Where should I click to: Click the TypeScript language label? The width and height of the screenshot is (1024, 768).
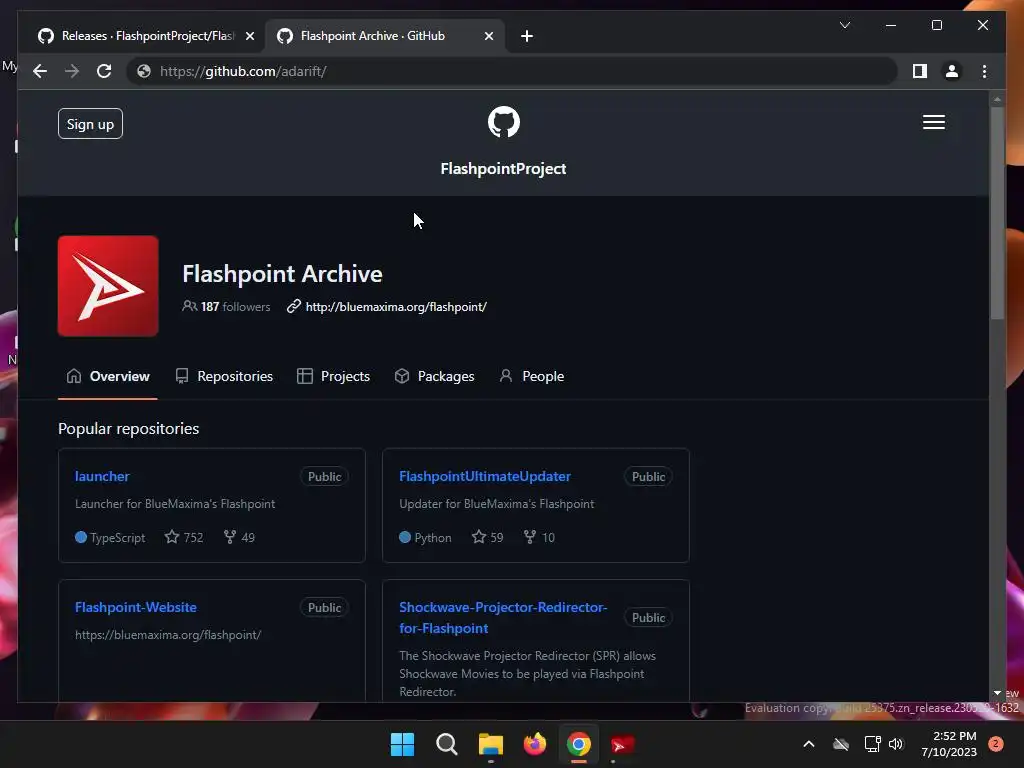point(110,537)
